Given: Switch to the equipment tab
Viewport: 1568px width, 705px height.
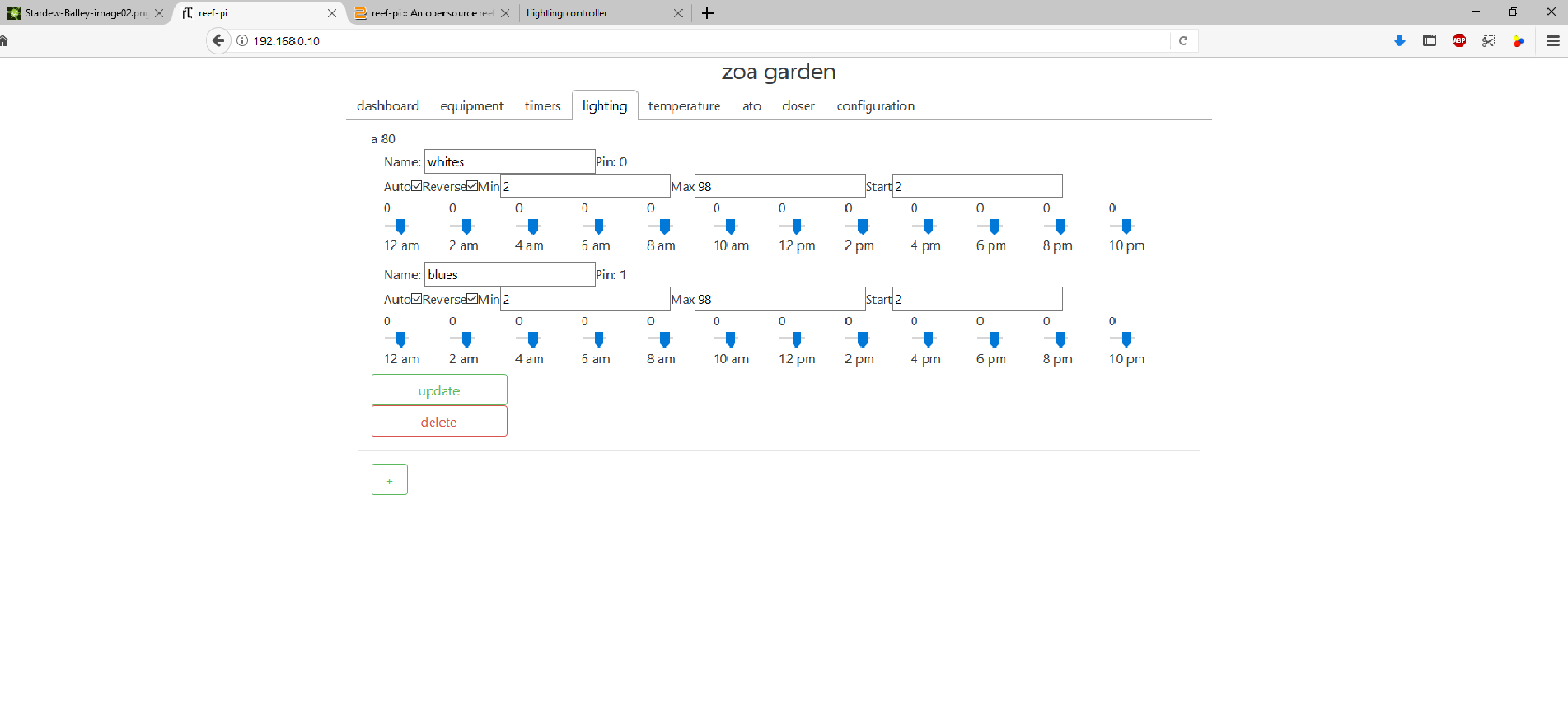Looking at the screenshot, I should pyautogui.click(x=472, y=105).
